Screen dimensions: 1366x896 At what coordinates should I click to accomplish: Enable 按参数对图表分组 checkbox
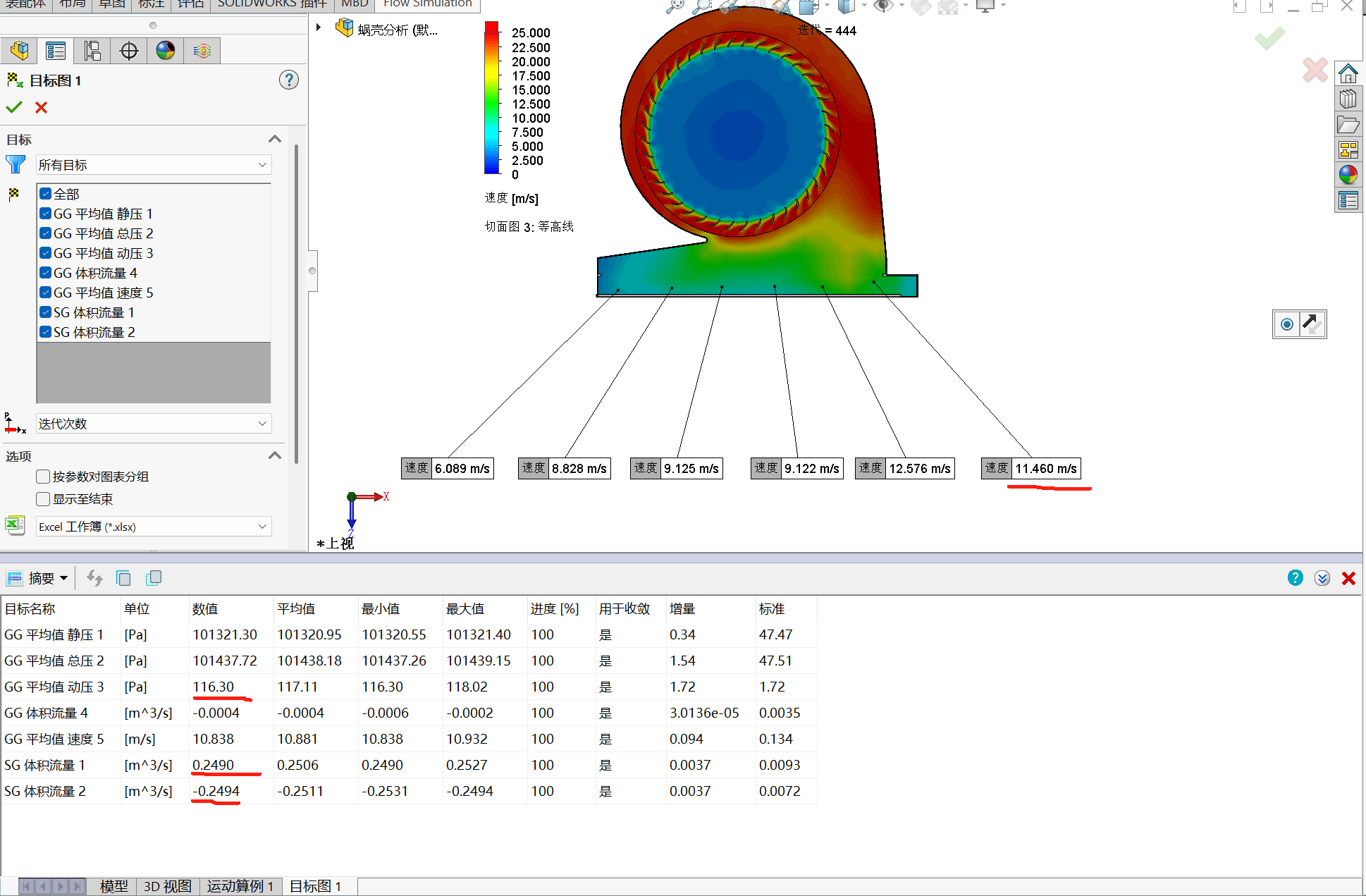click(44, 477)
